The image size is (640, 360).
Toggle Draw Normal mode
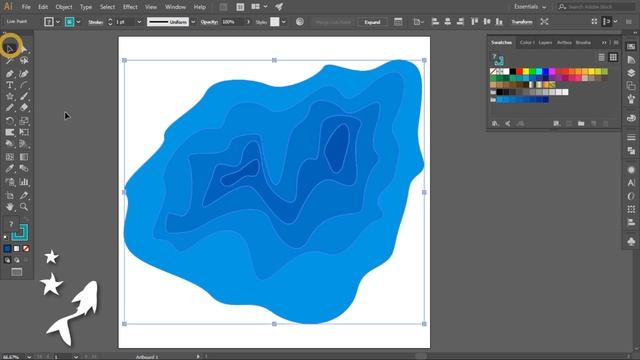[x=7, y=260]
